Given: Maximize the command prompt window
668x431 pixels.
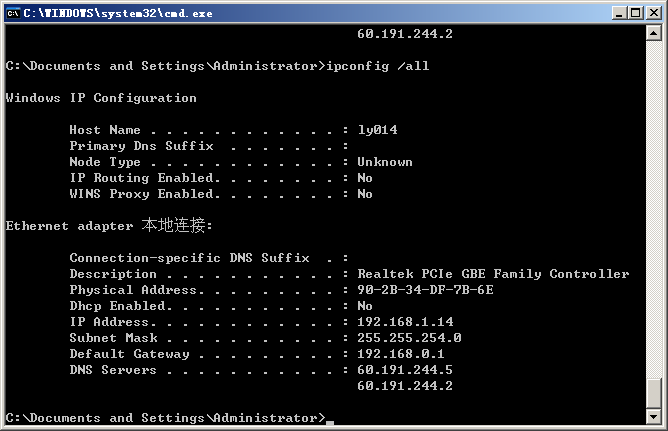Looking at the screenshot, I should (634, 12).
